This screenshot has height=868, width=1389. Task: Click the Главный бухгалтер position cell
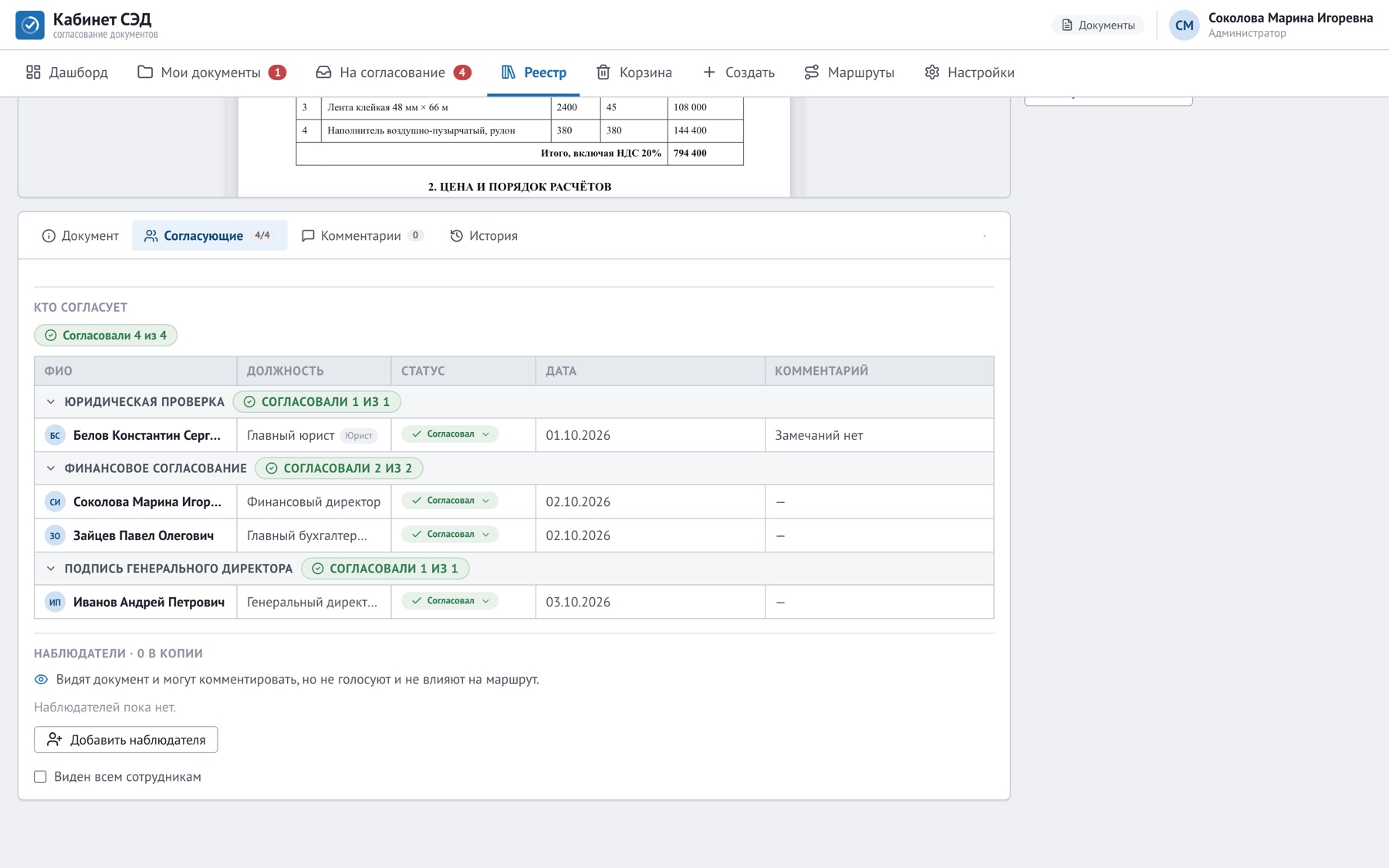click(x=314, y=535)
